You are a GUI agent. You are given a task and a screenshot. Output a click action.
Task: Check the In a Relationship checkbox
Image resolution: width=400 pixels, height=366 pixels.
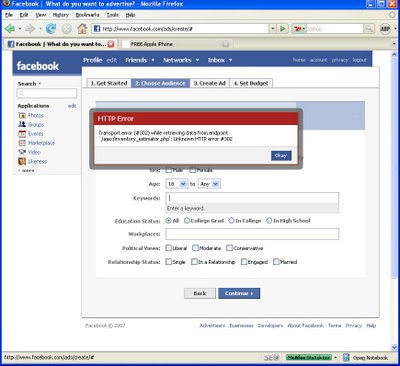(x=194, y=262)
